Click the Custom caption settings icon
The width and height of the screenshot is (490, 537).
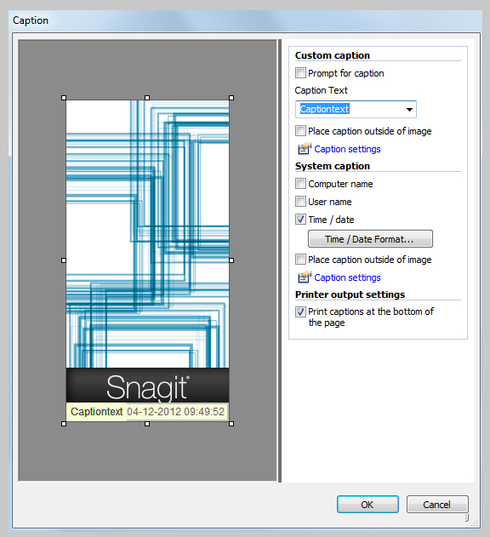click(x=304, y=149)
